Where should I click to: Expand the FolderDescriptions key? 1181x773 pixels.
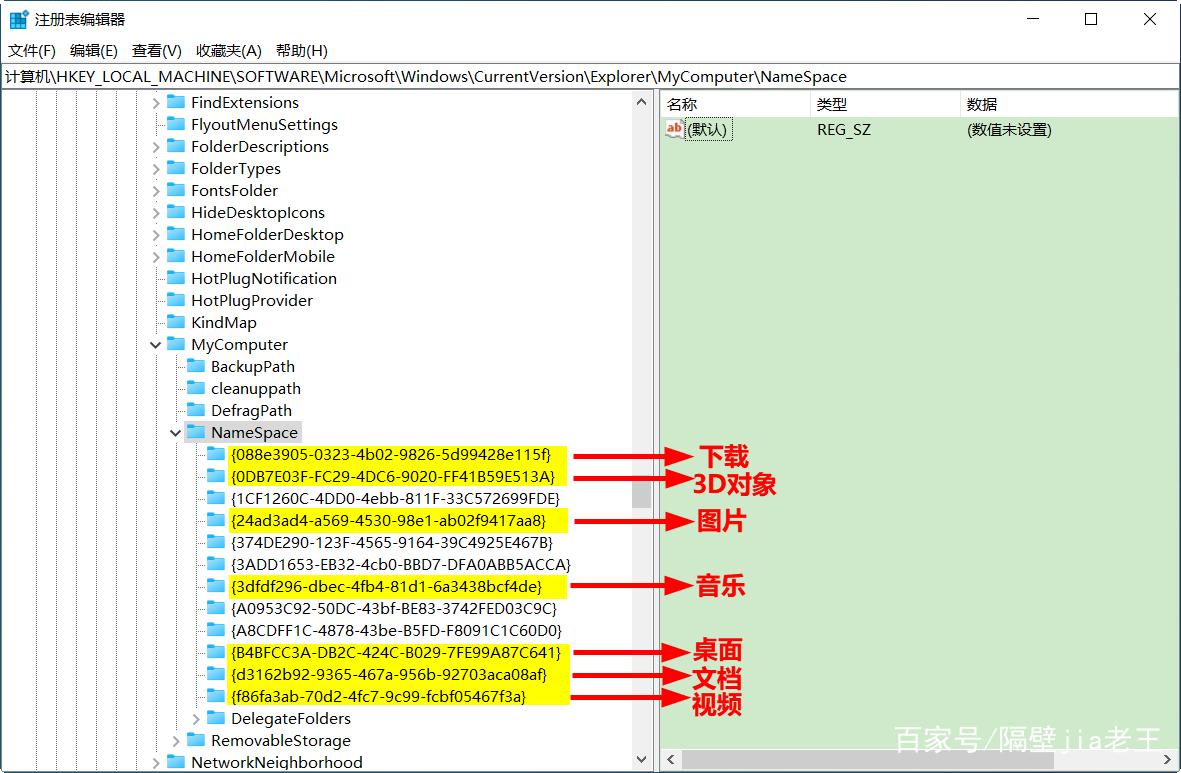(156, 147)
